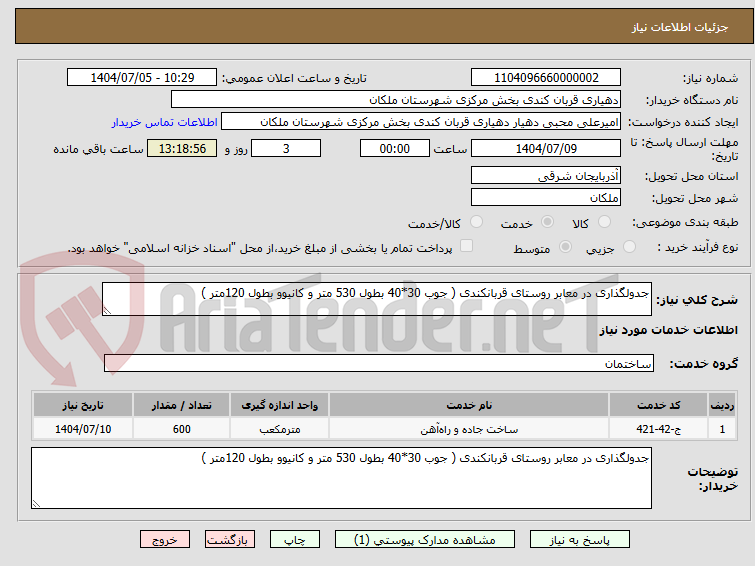Image resolution: width=755 pixels, height=566 pixels.
Task: Click the resize handle of شرح کلی نیاز box
Action: click(107, 311)
